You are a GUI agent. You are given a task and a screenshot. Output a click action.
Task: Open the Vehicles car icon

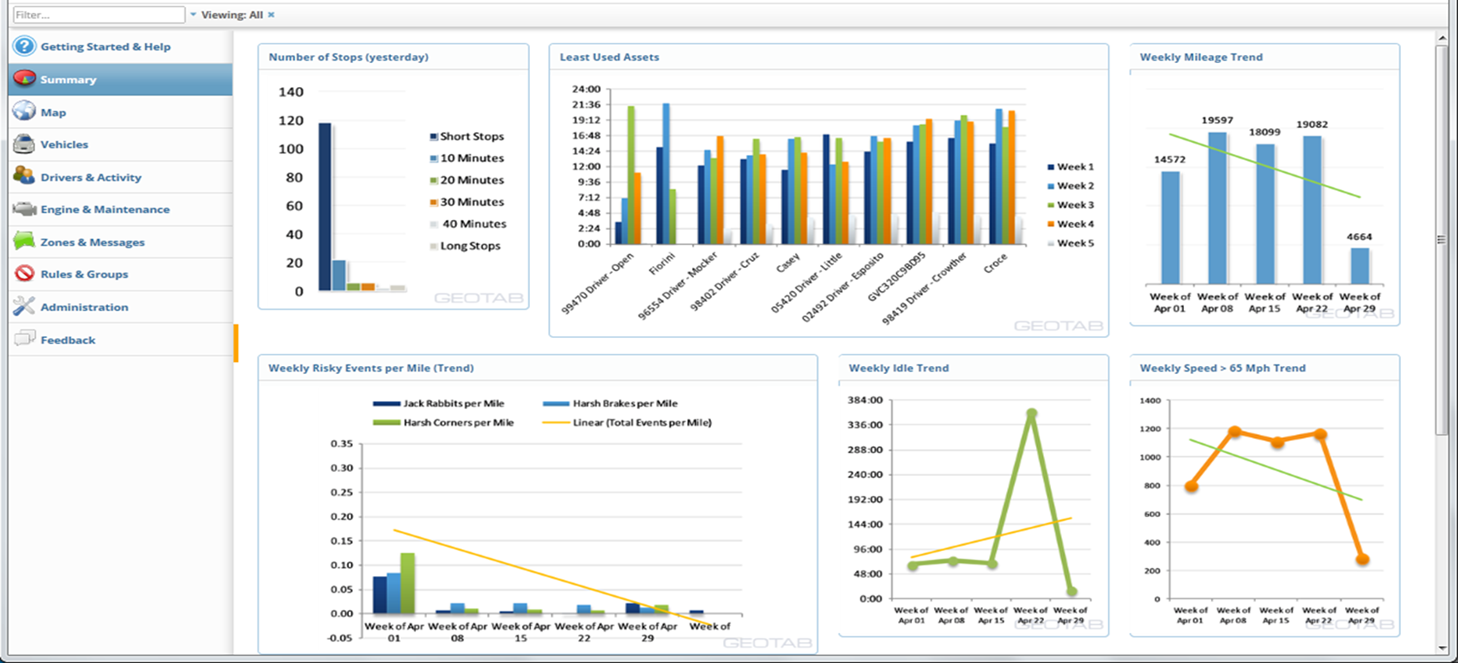[24, 145]
